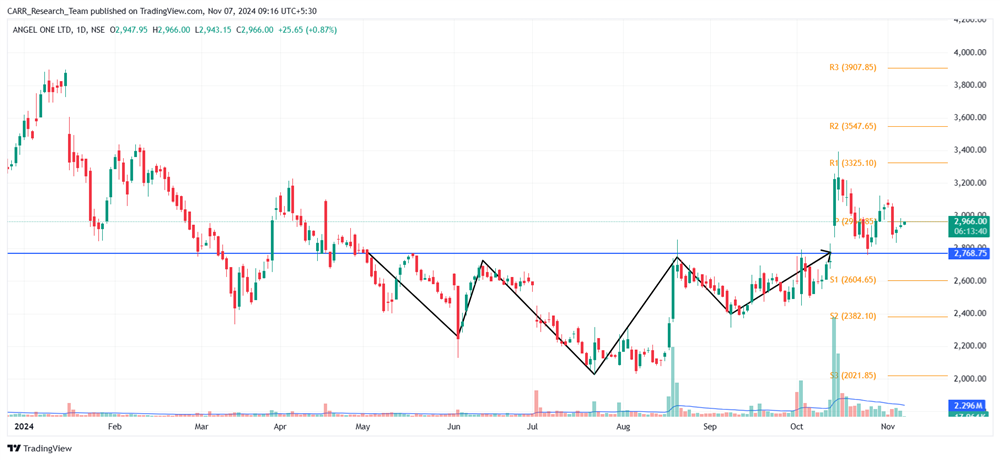Click the Mar label on time axis
This screenshot has height=460, width=1000.
(x=201, y=425)
